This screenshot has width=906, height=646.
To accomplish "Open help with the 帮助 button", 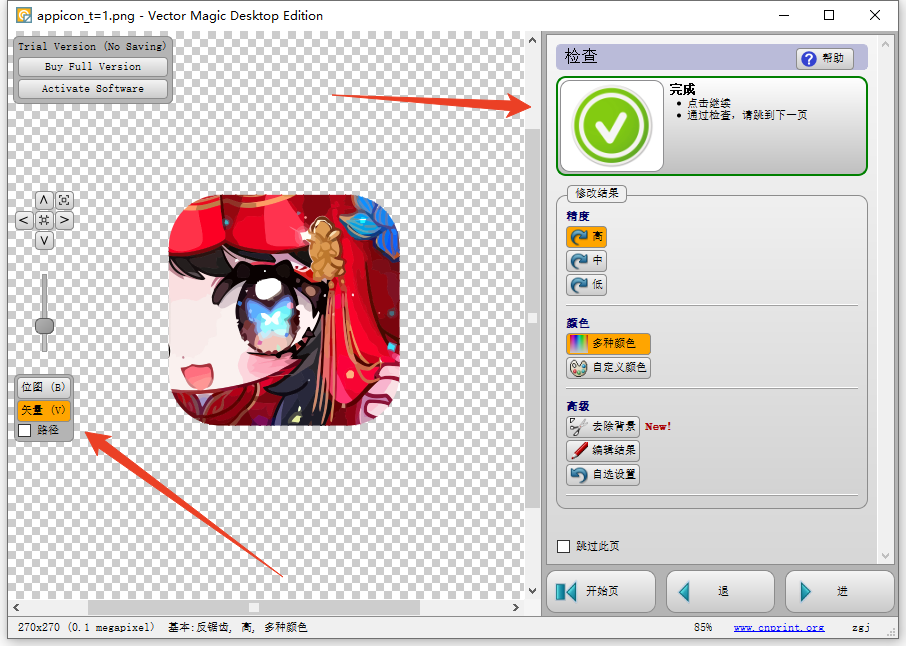I will [824, 59].
